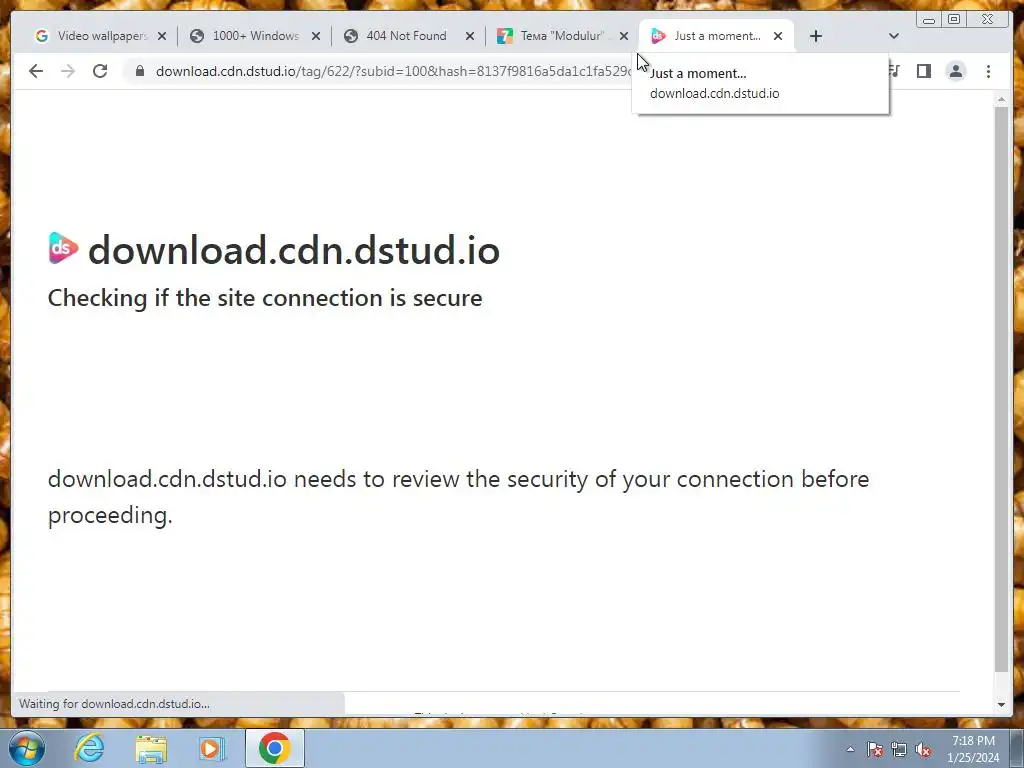Open the media control icon in toolbar
This screenshot has width=1024, height=768.
[x=894, y=71]
